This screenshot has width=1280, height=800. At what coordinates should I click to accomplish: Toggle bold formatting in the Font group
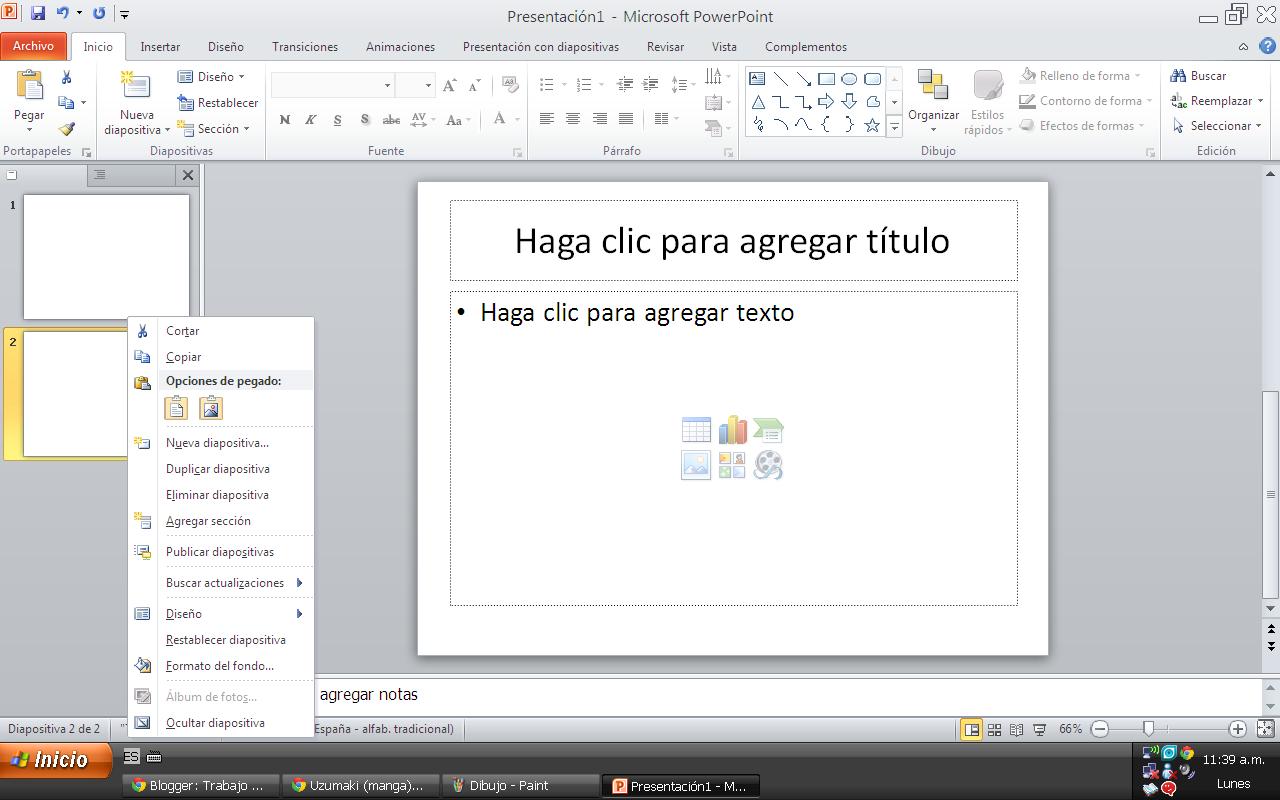coord(285,119)
